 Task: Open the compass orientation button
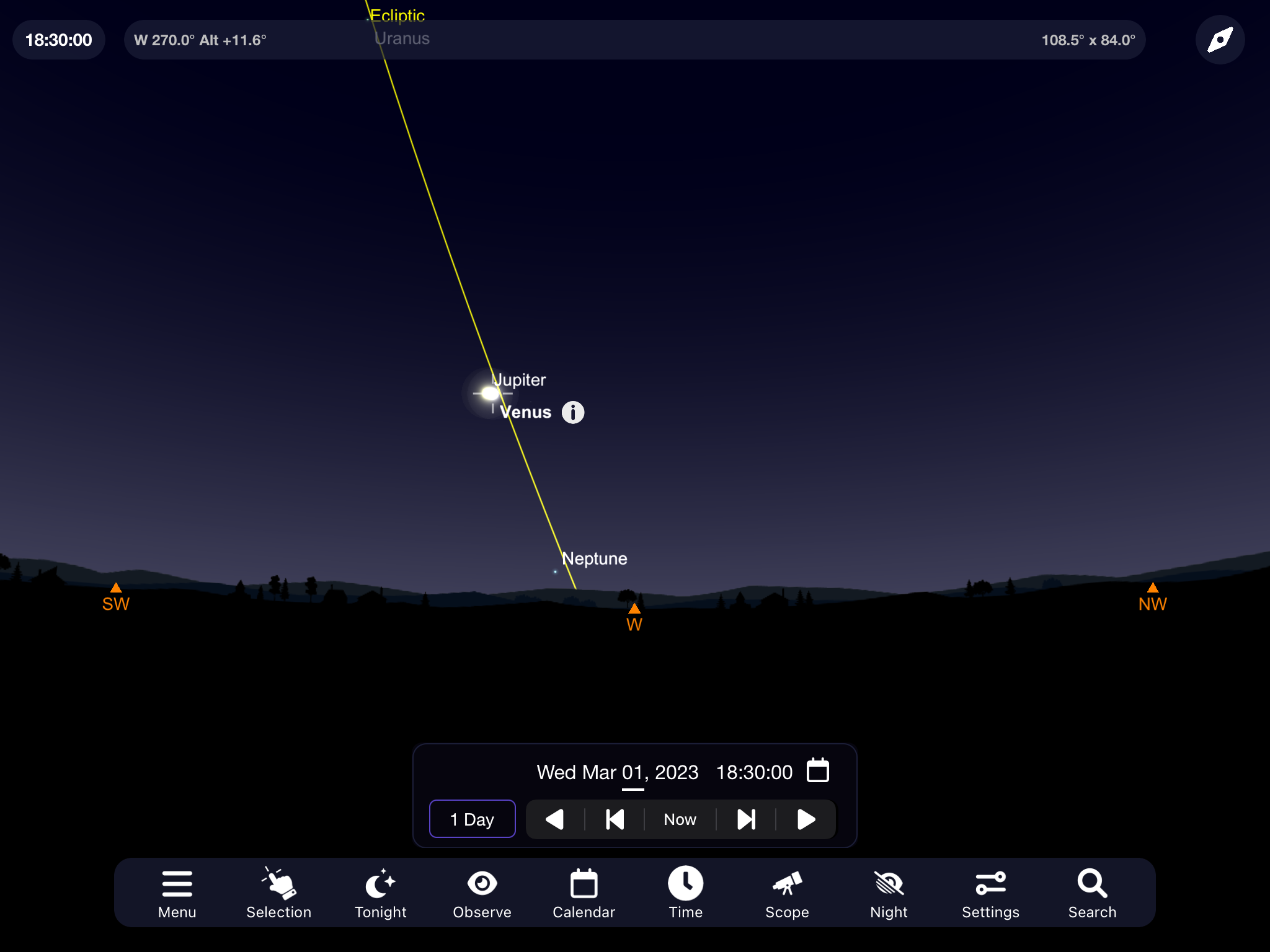[1220, 40]
